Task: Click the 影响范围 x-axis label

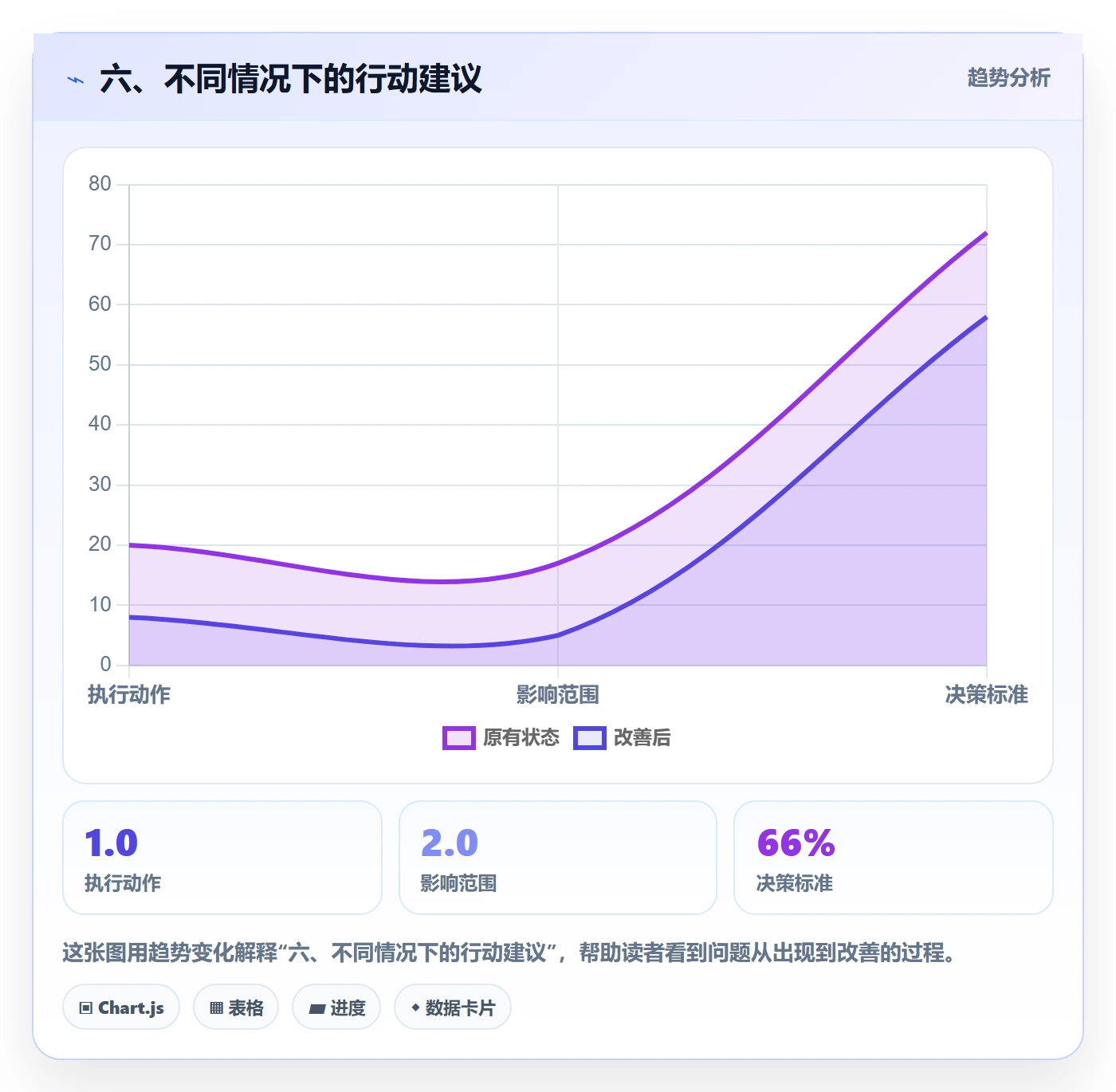Action: click(558, 695)
